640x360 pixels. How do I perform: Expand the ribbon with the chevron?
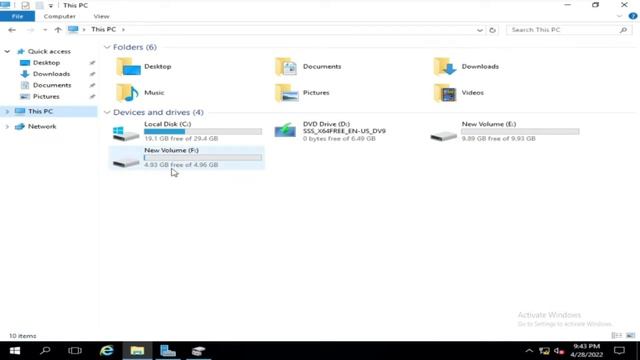point(620,16)
